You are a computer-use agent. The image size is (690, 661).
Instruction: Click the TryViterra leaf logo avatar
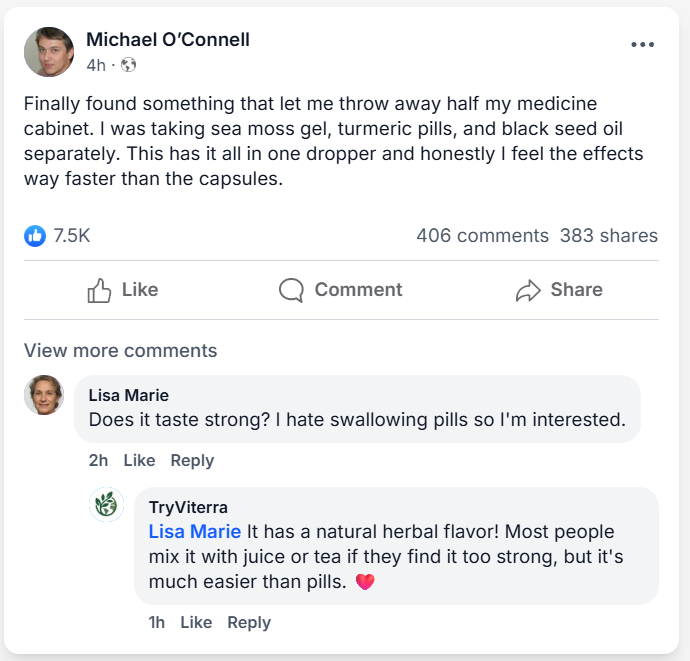pyautogui.click(x=107, y=505)
